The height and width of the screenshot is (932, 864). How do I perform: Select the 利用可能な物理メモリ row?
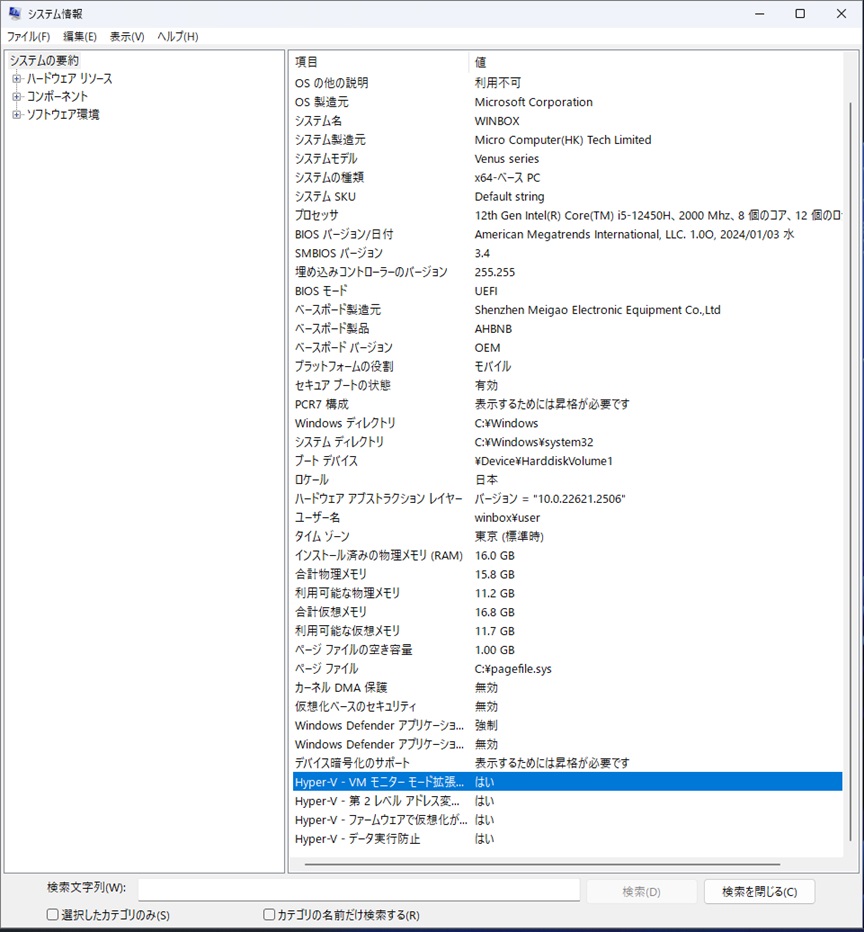pos(567,593)
